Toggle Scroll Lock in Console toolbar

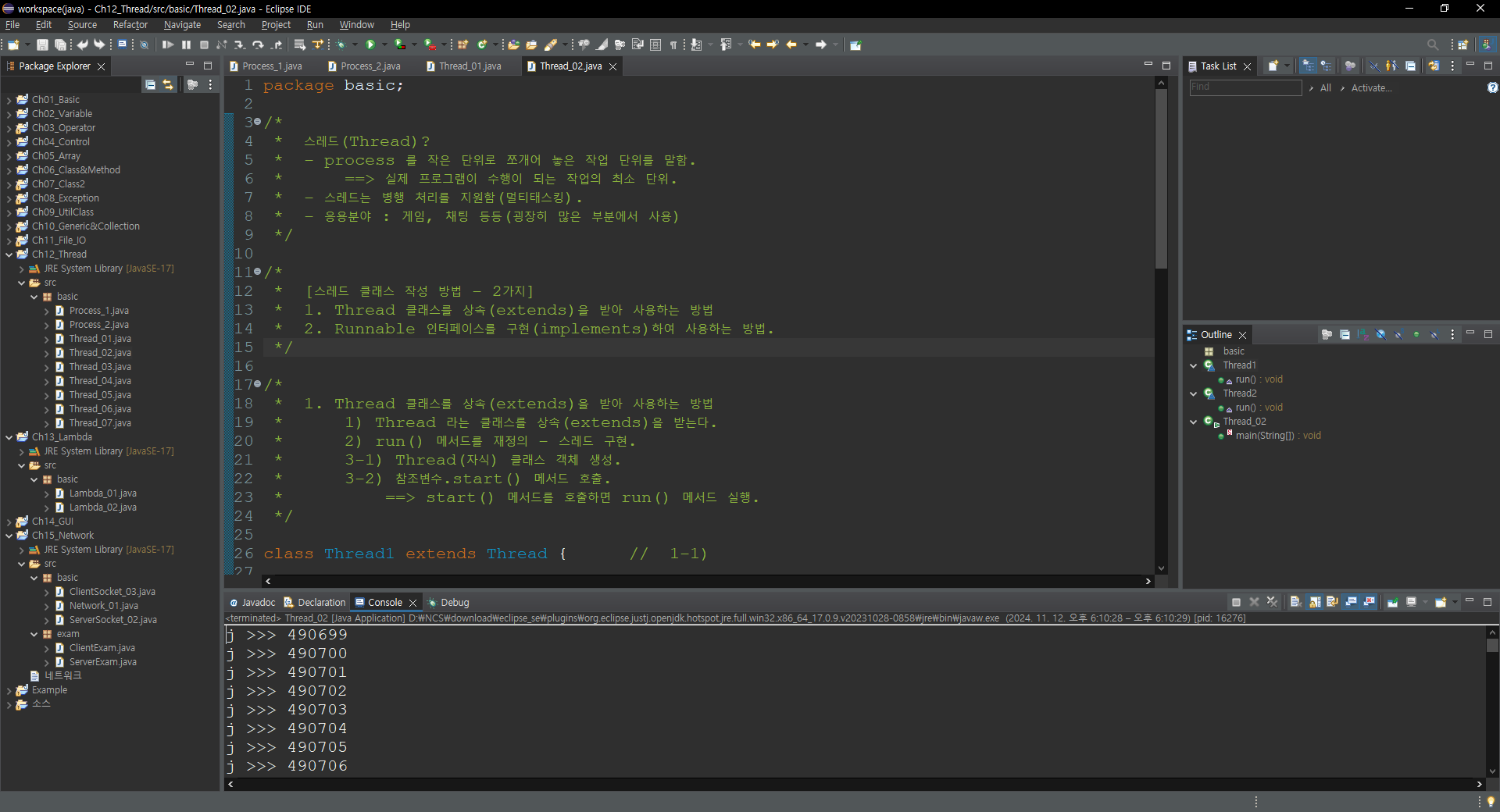1315,602
